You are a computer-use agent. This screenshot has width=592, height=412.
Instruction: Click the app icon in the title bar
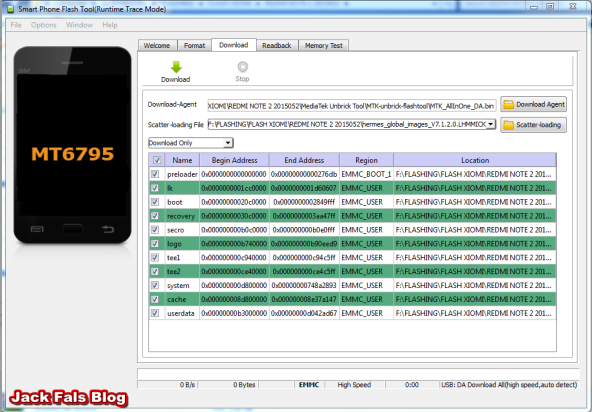point(10,9)
